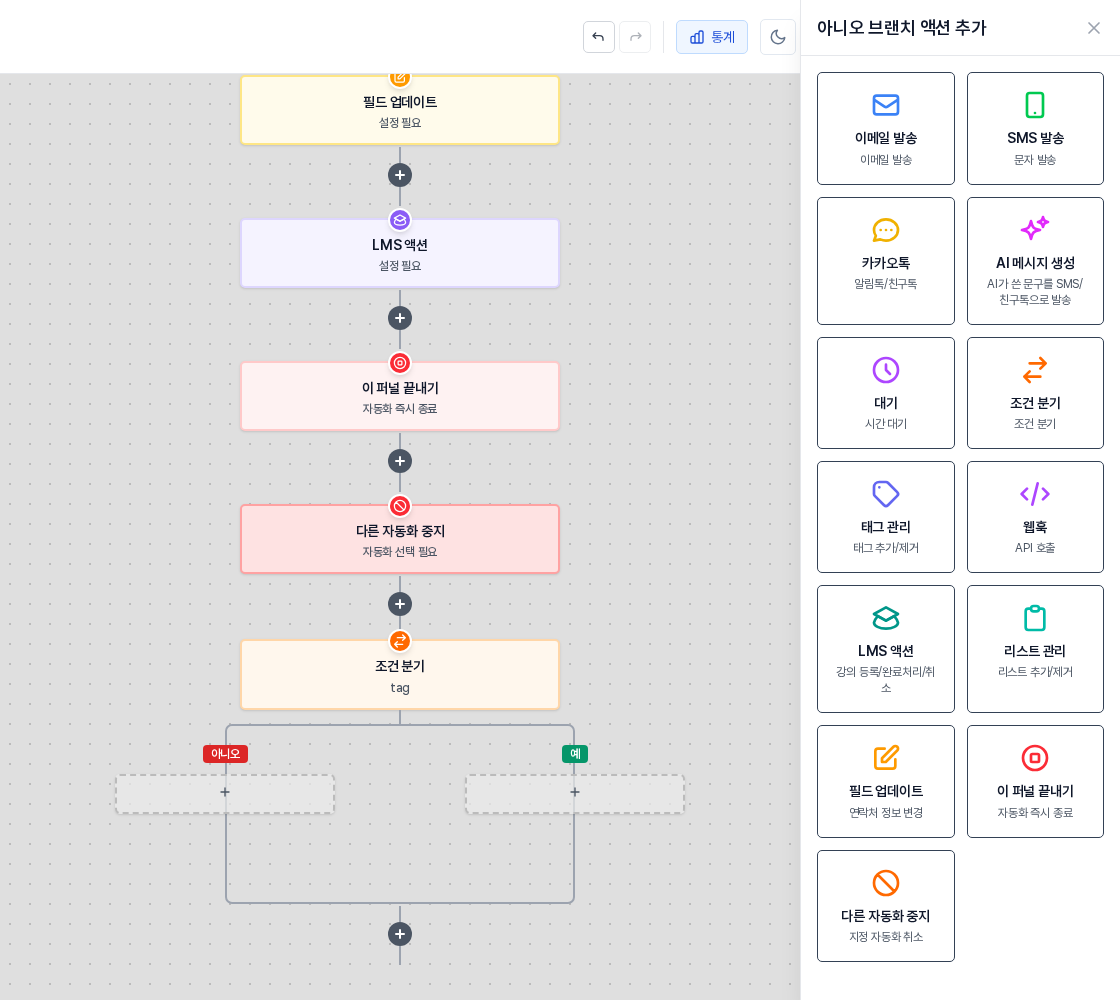Open the 통계 statistics view

coord(711,37)
